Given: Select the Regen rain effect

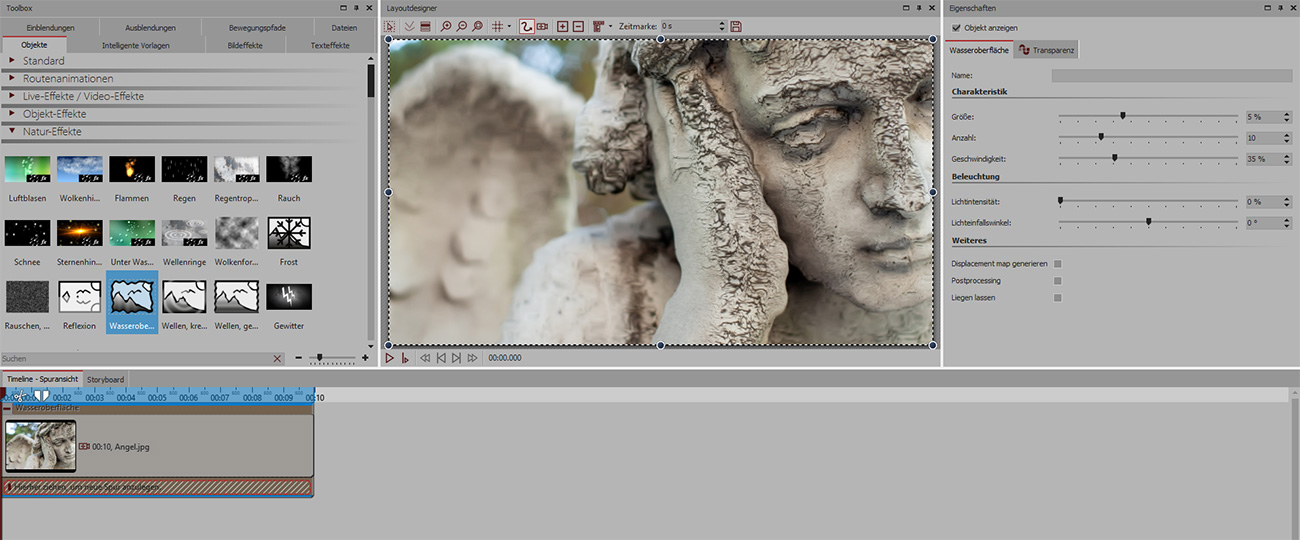Looking at the screenshot, I should point(184,169).
